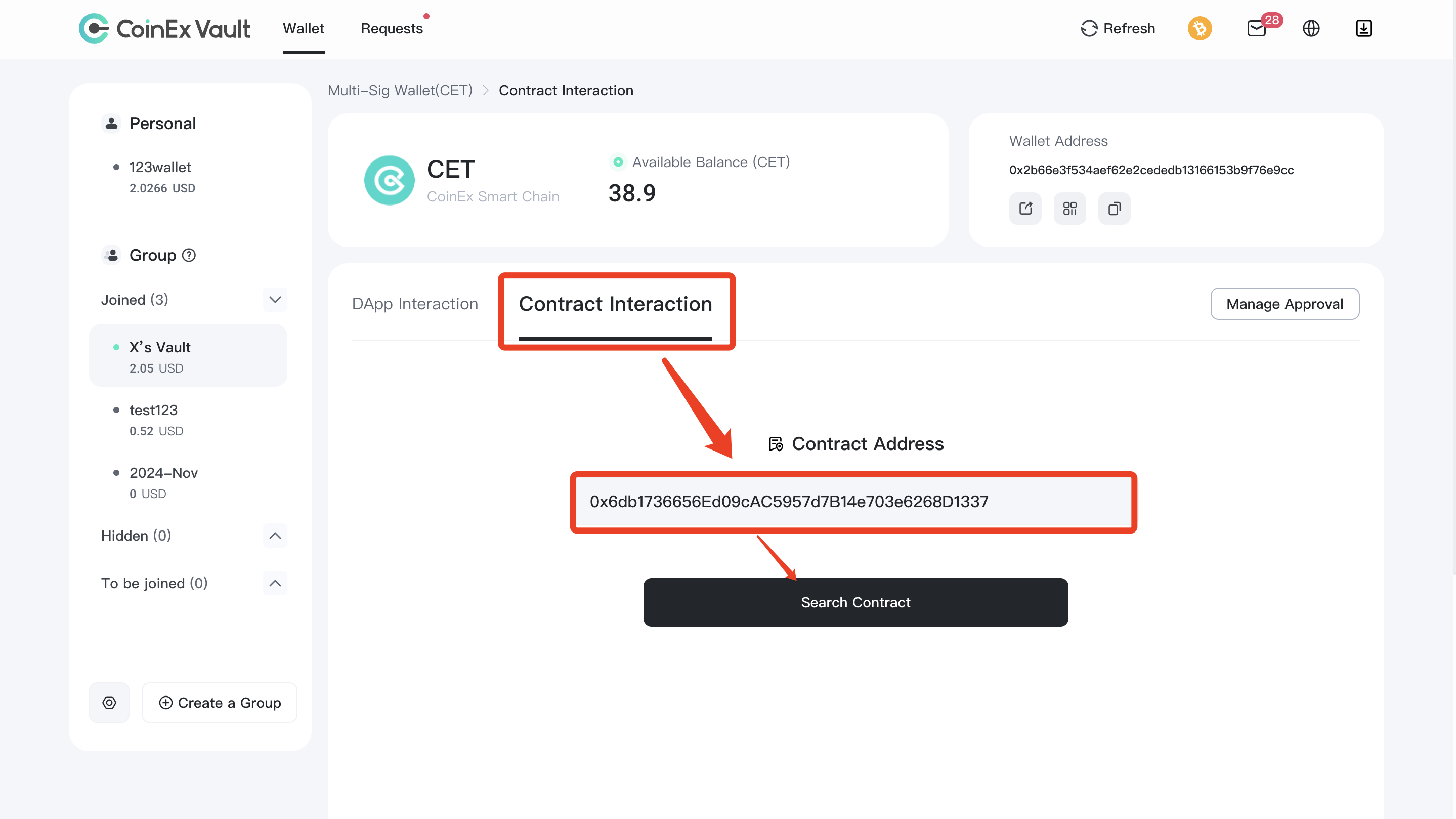The width and height of the screenshot is (1456, 819).
Task: Open the orange Bitcoin coin icon
Action: (x=1200, y=28)
